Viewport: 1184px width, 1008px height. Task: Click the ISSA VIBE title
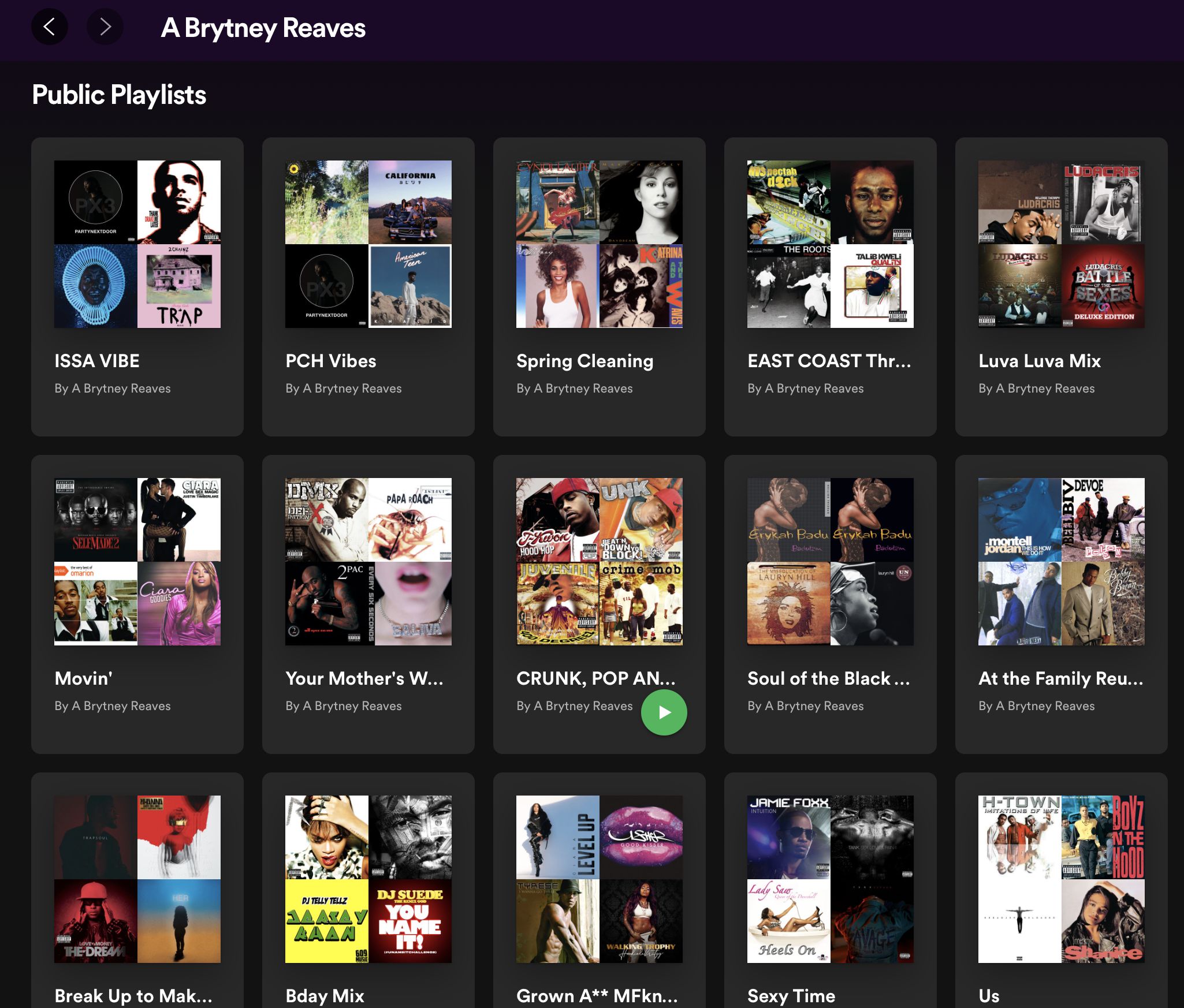point(97,361)
